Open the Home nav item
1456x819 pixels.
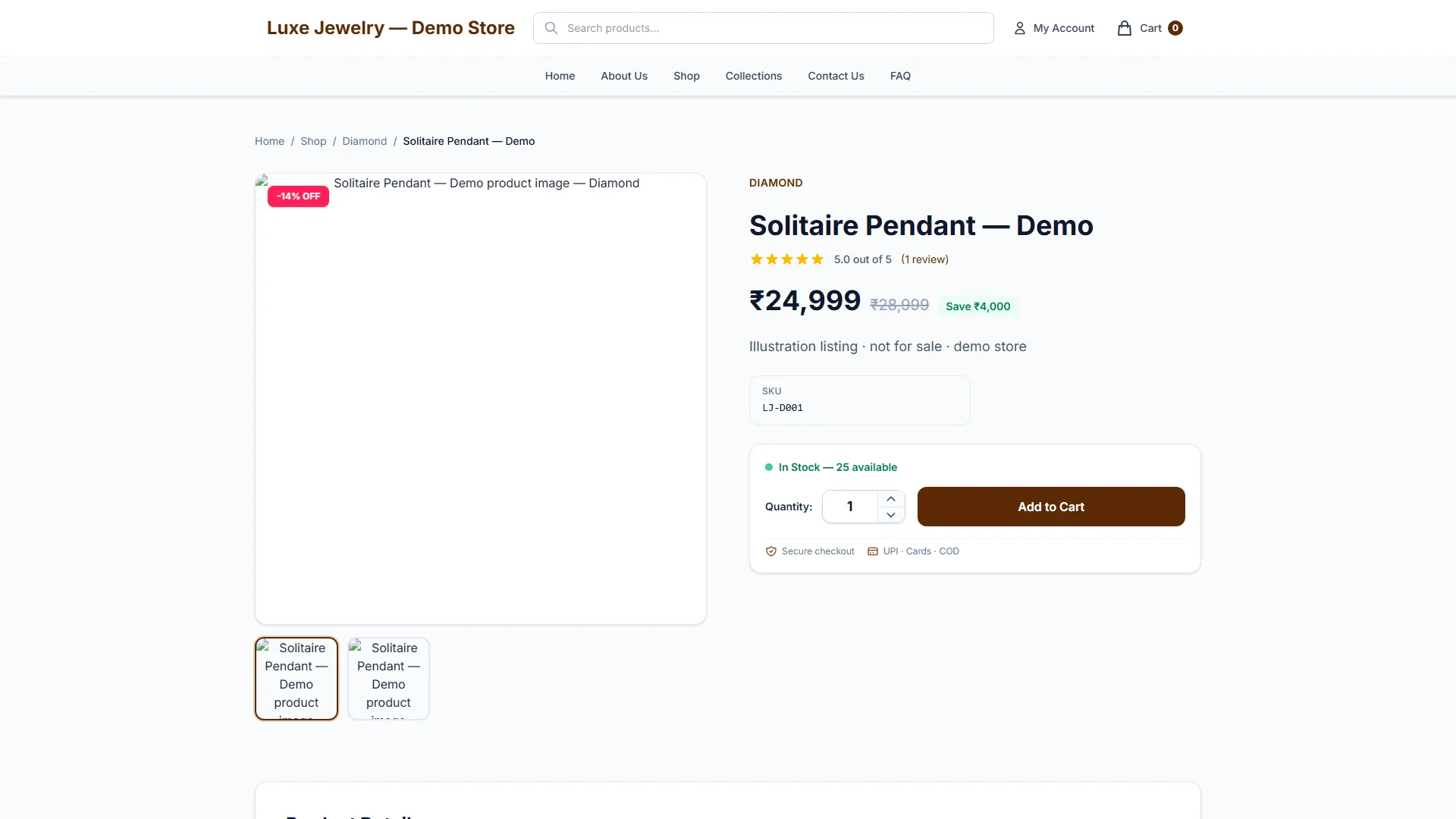[560, 76]
